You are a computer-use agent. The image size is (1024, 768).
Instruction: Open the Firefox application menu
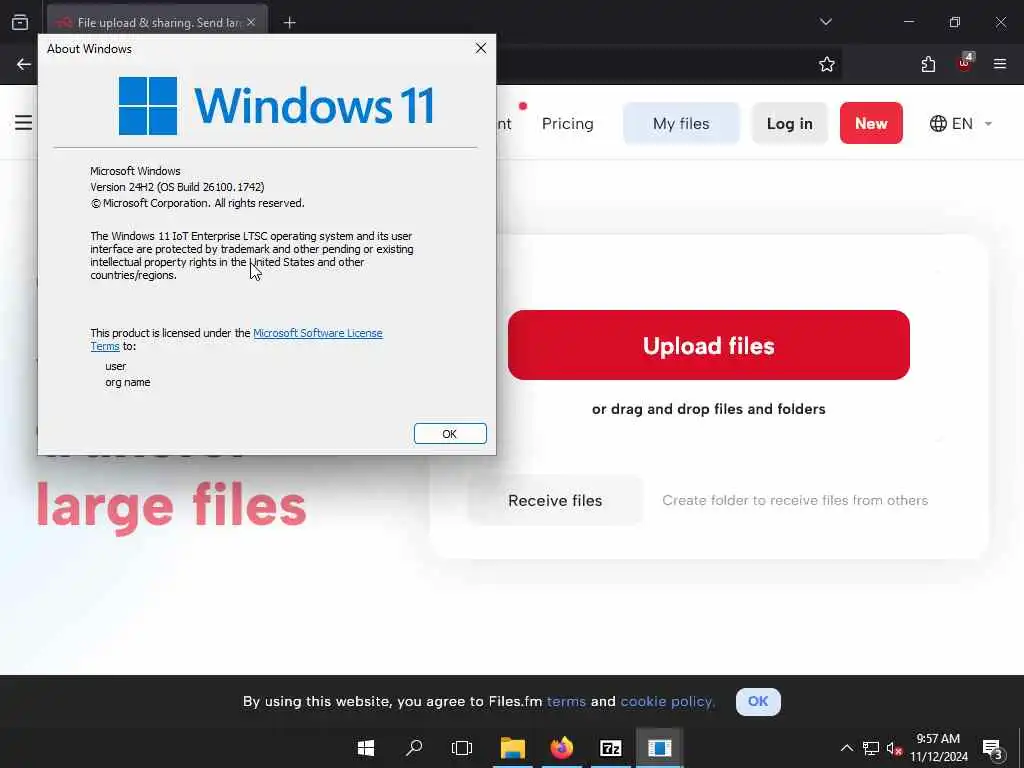pyautogui.click(x=1000, y=64)
